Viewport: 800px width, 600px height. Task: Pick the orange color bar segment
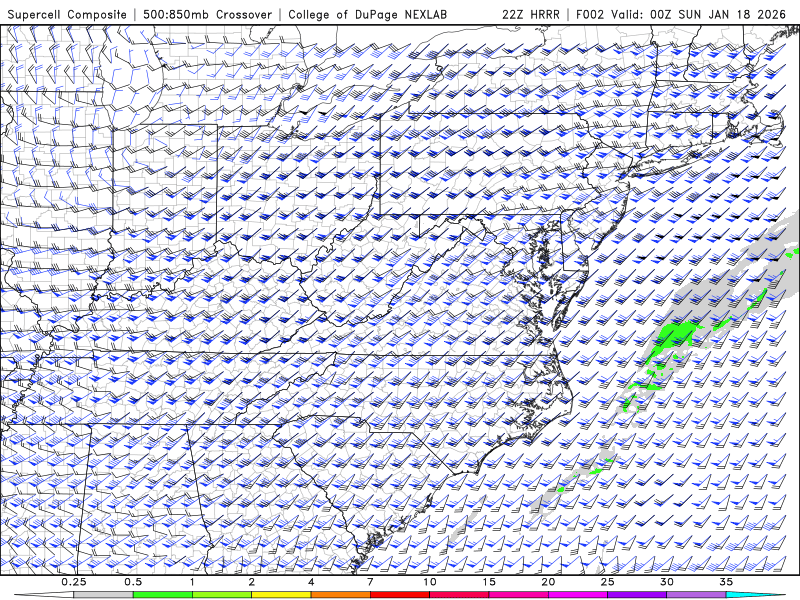[340, 595]
